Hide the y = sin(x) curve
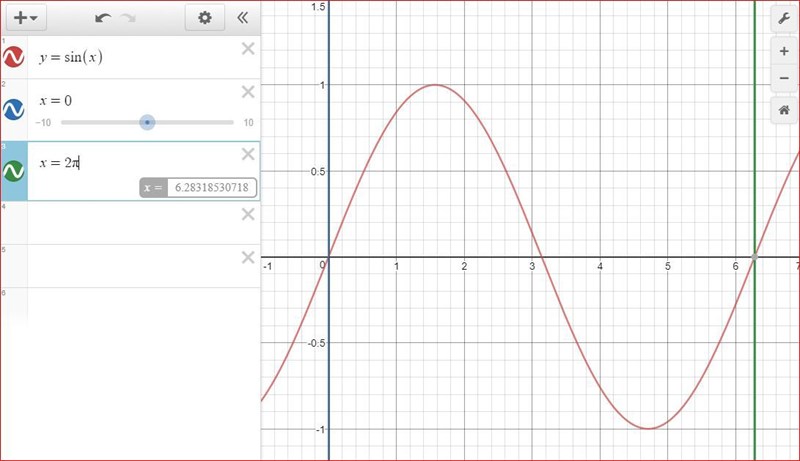800x461 pixels. coord(14,57)
